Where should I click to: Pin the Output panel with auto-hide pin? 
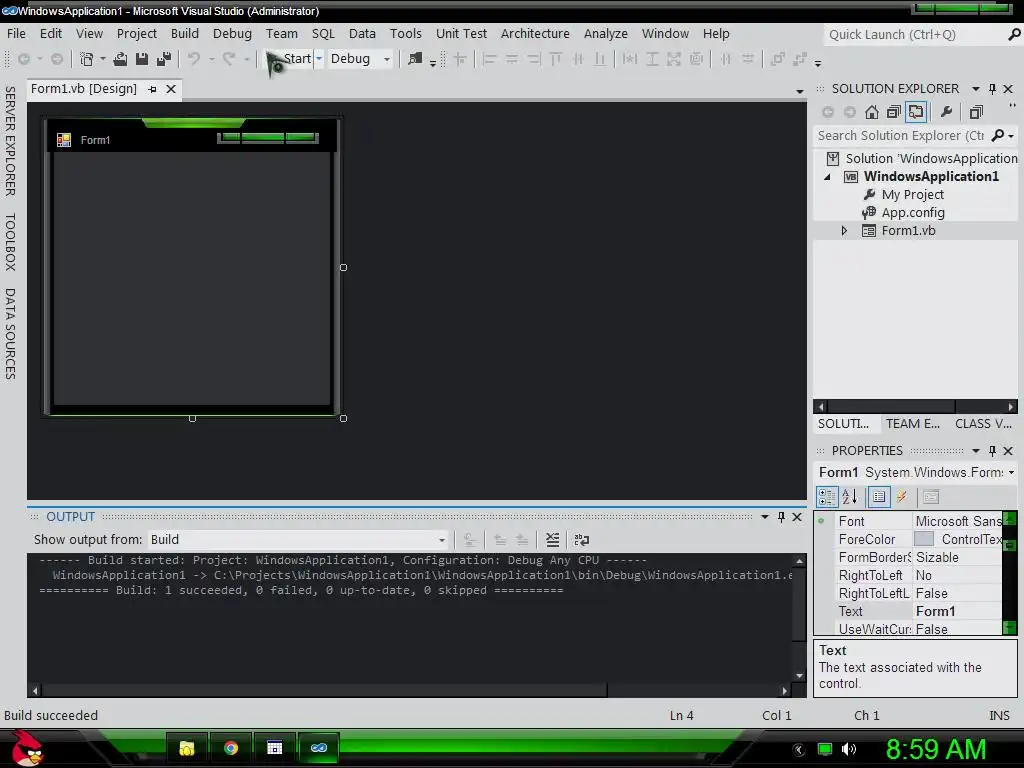(781, 517)
